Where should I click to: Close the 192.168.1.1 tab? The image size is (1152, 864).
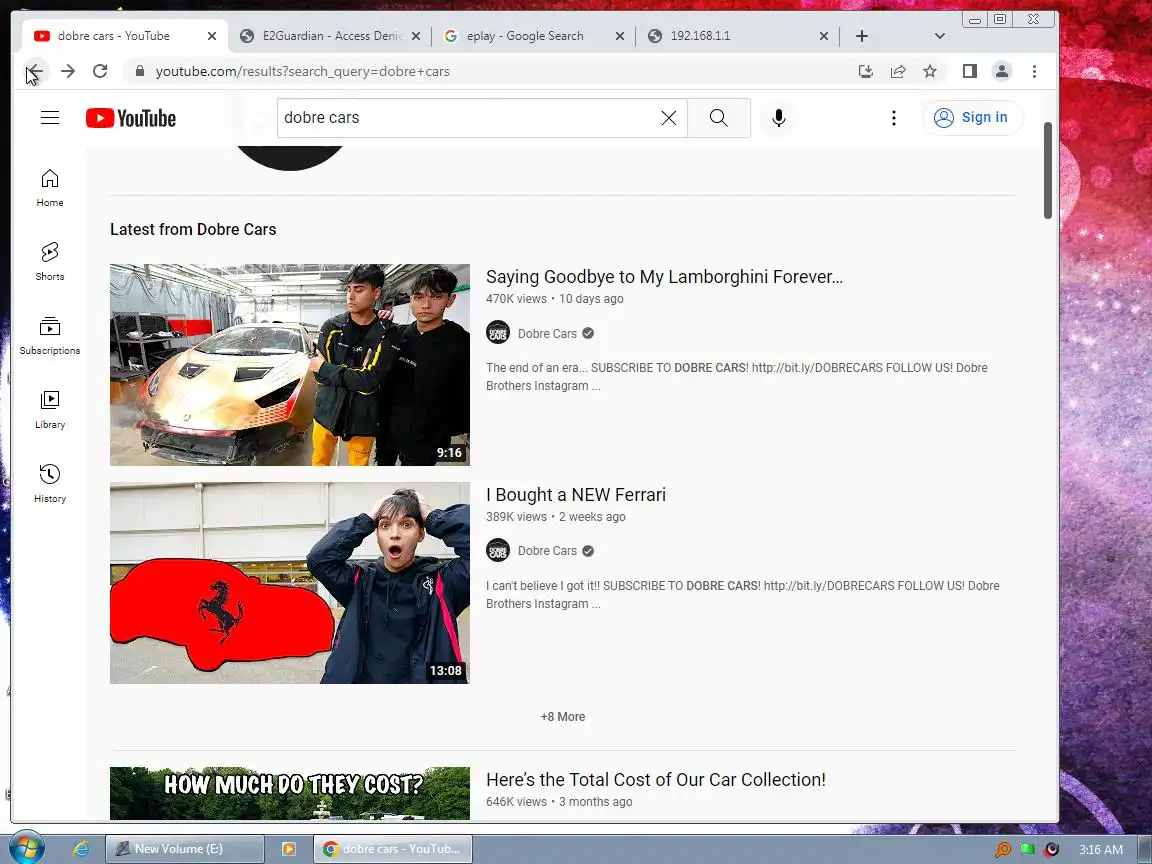click(824, 35)
